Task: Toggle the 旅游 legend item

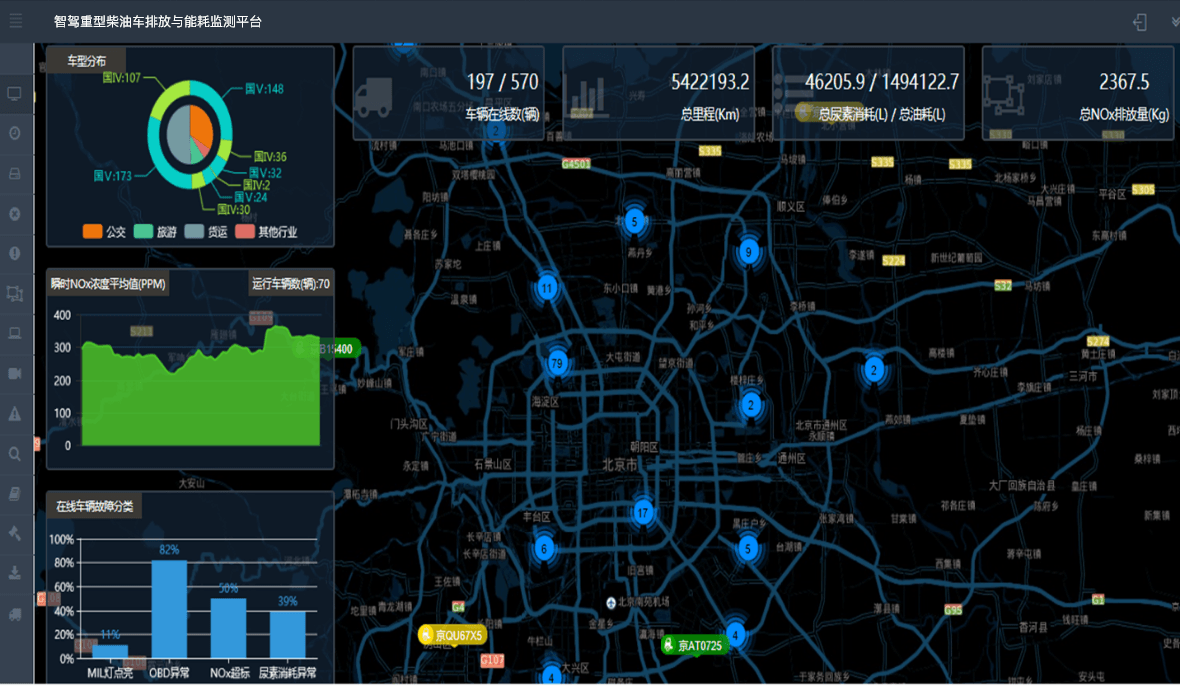Action: pos(155,232)
